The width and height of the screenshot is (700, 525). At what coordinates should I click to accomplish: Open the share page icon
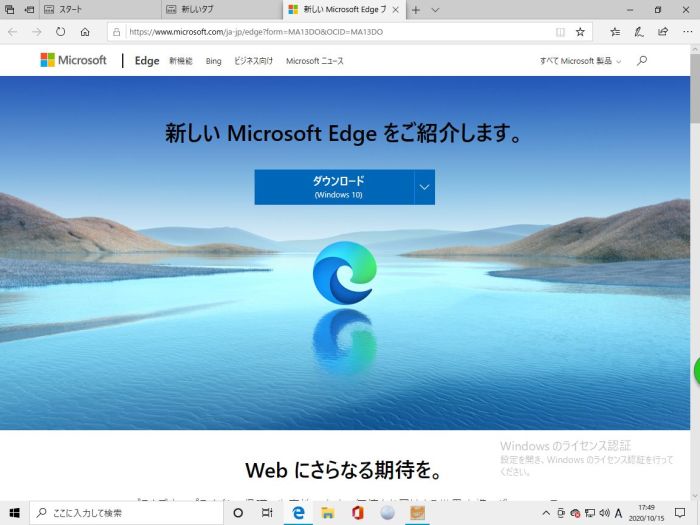663,32
